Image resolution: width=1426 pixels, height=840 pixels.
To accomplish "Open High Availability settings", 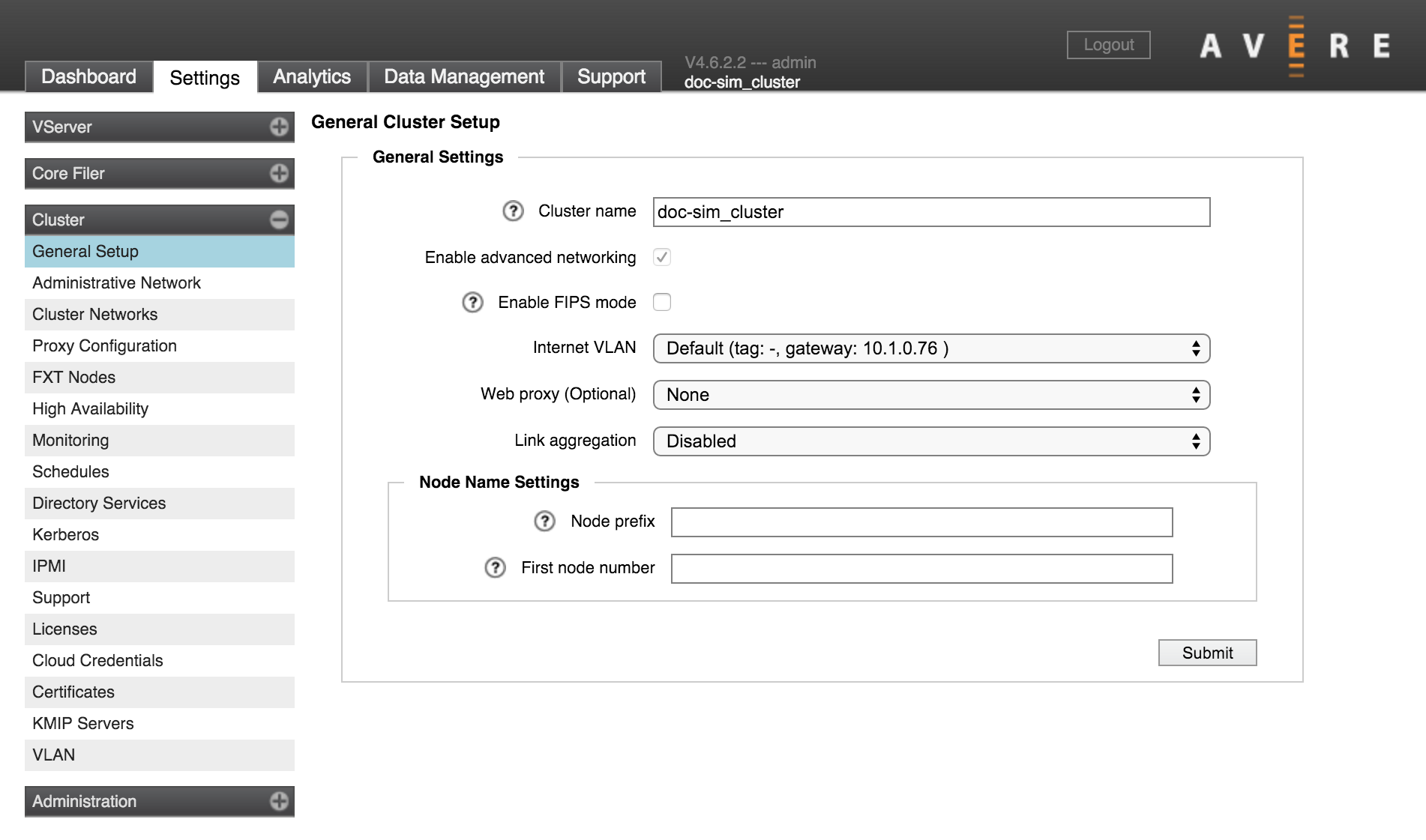I will pos(160,409).
